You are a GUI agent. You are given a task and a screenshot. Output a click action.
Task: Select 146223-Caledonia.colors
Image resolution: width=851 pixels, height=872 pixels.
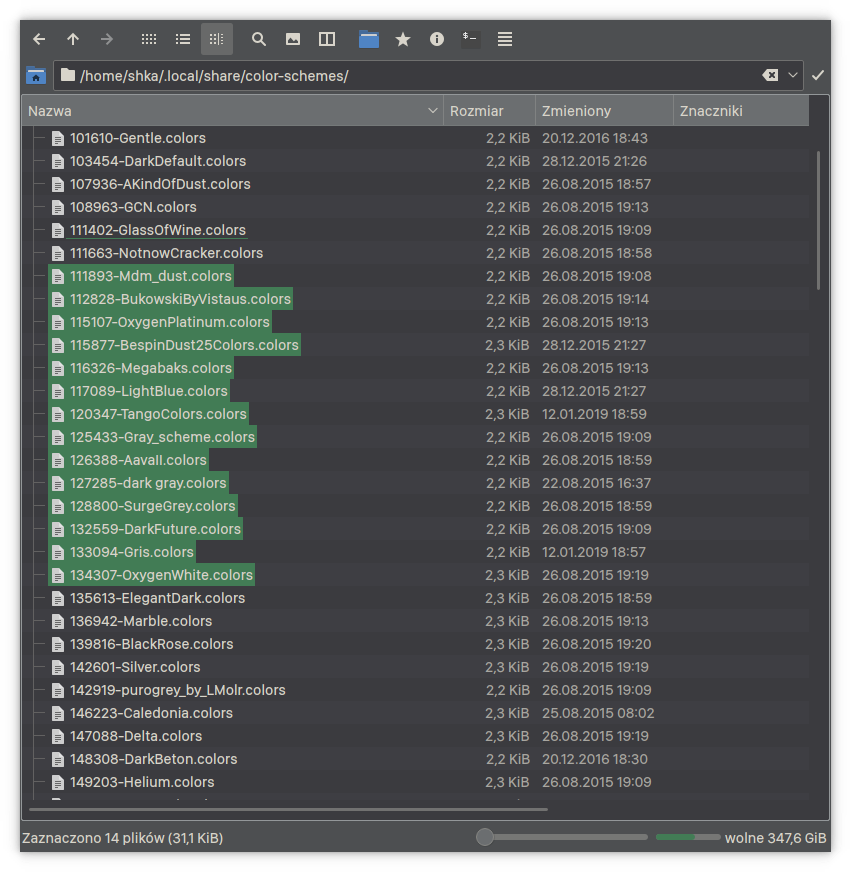pyautogui.click(x=151, y=713)
